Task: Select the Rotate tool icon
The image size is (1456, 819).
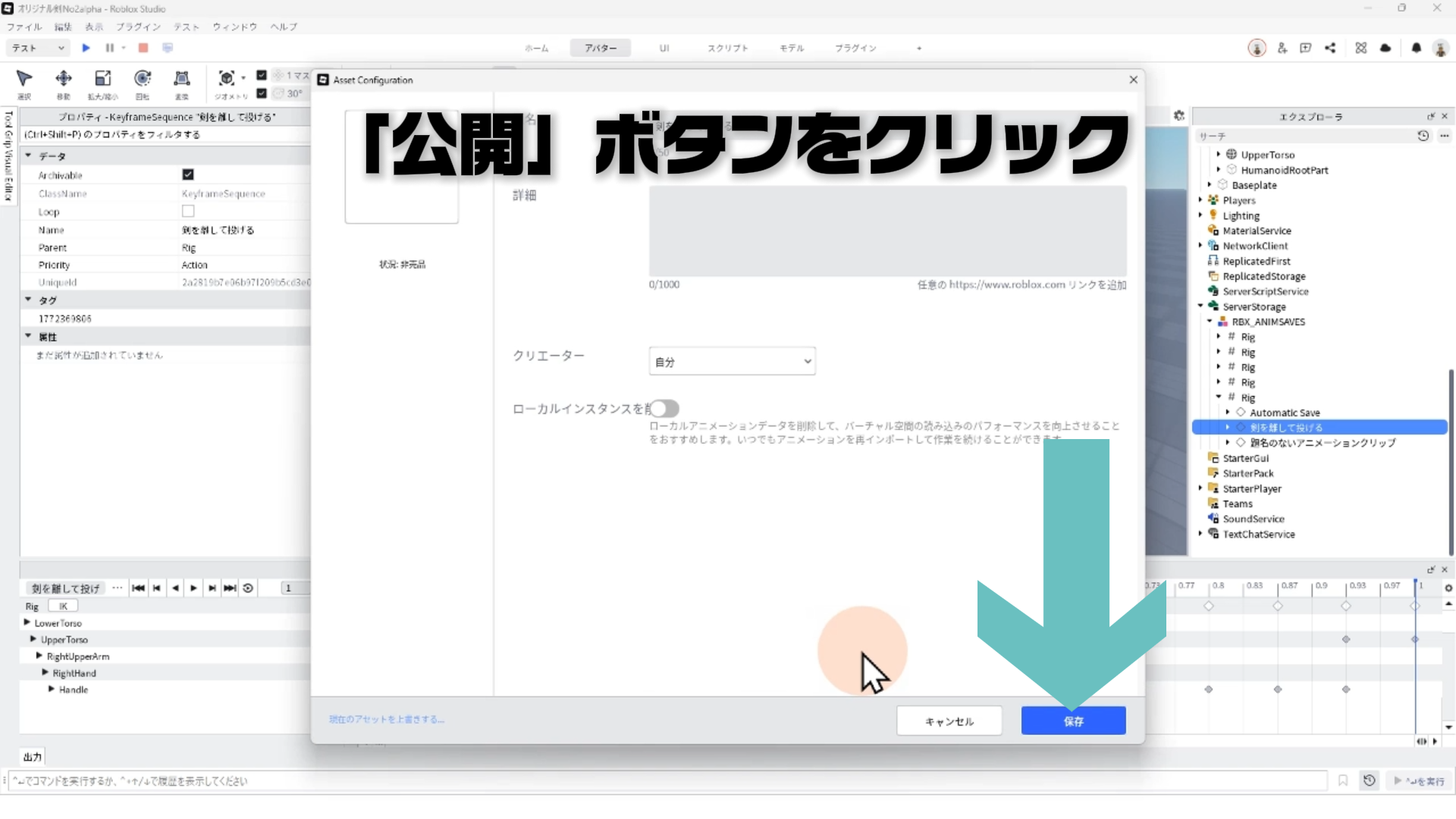Action: [x=142, y=79]
